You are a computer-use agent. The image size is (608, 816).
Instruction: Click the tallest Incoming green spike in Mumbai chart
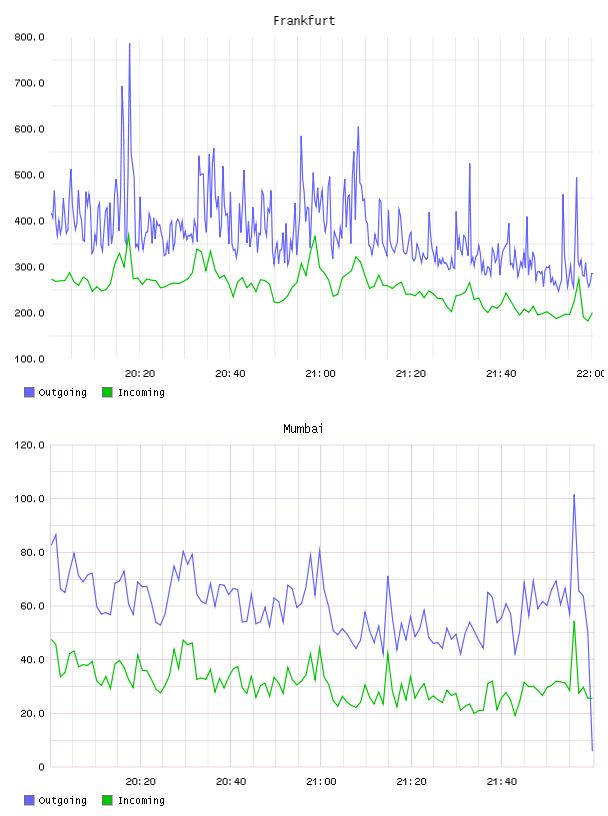click(574, 622)
